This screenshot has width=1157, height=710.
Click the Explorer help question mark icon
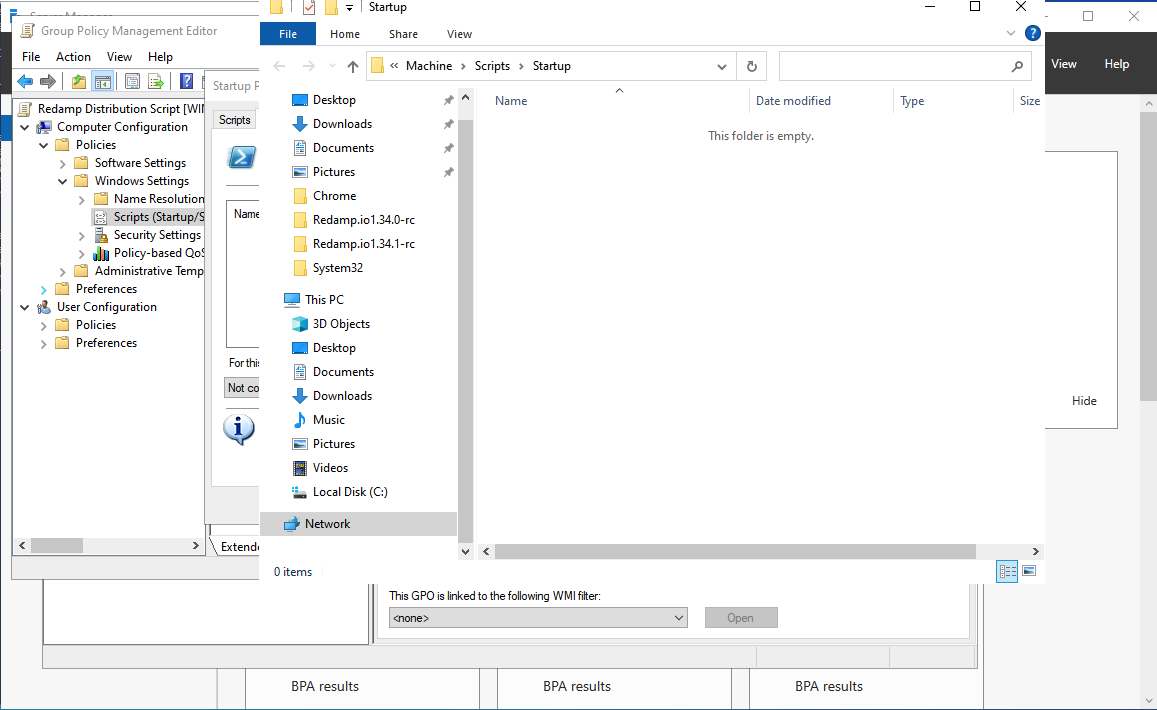[1033, 33]
